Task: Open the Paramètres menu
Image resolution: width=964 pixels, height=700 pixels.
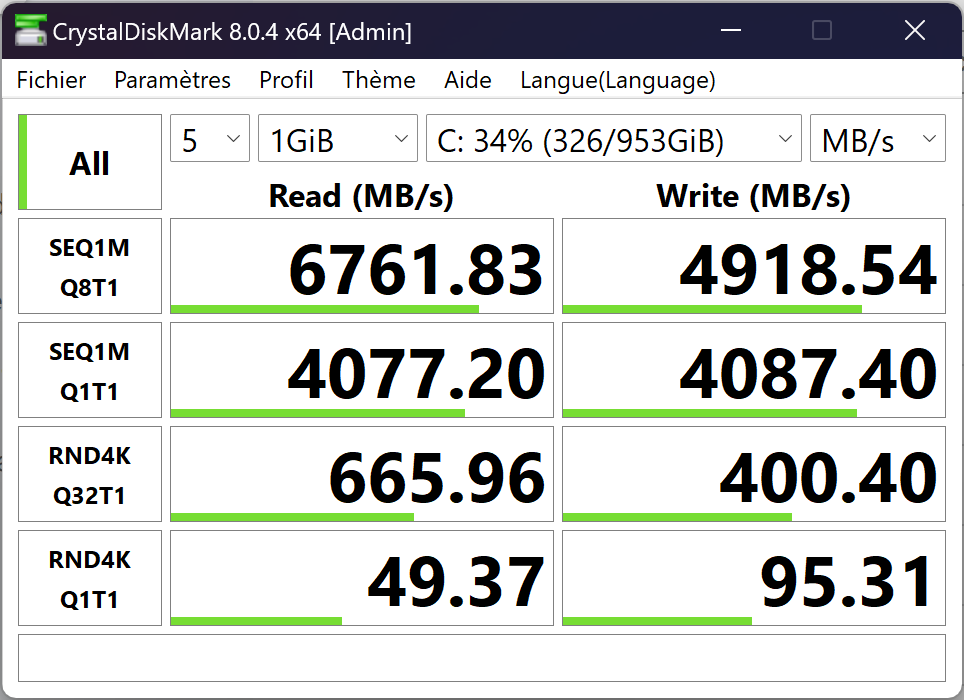Action: click(172, 80)
